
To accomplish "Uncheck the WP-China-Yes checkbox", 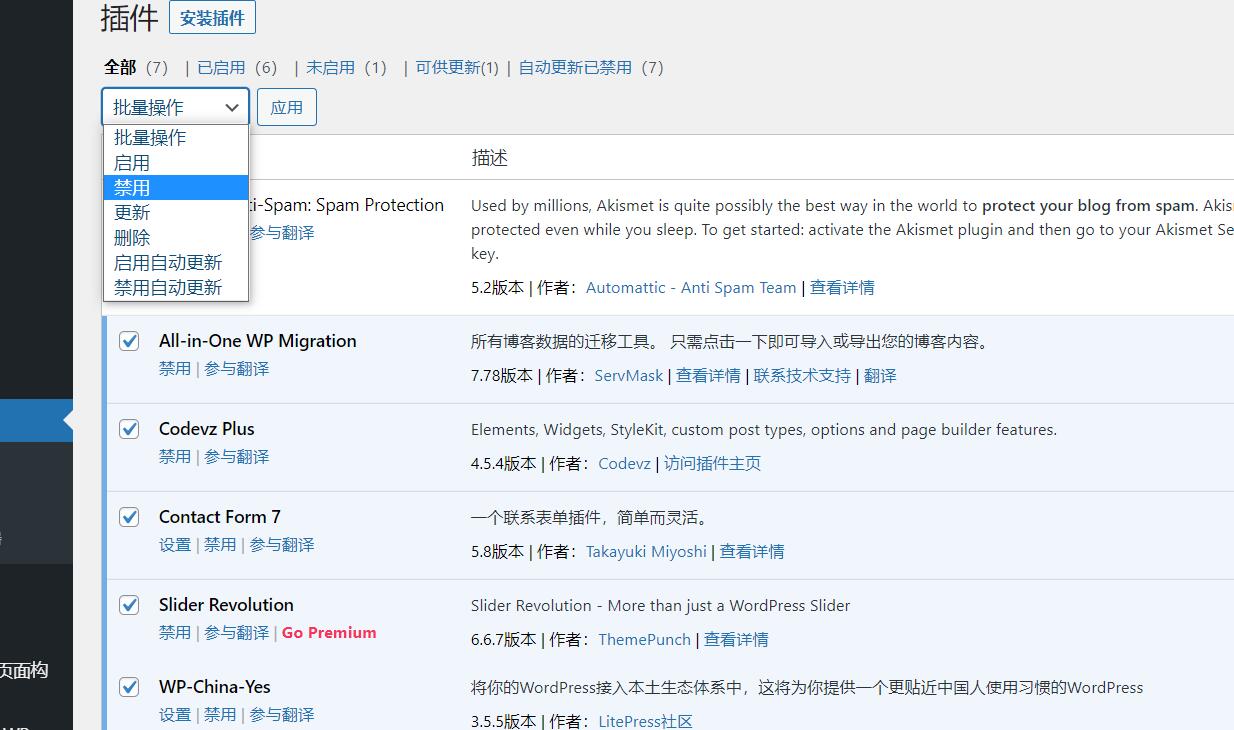I will point(129,687).
